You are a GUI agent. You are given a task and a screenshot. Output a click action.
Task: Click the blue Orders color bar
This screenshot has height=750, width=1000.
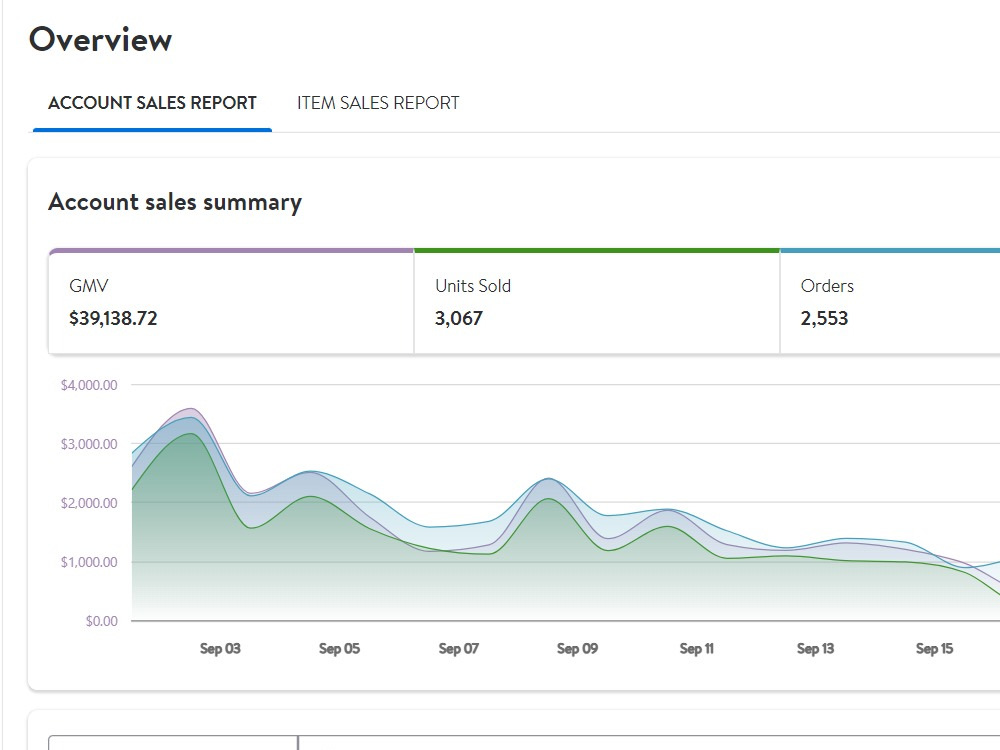(890, 251)
